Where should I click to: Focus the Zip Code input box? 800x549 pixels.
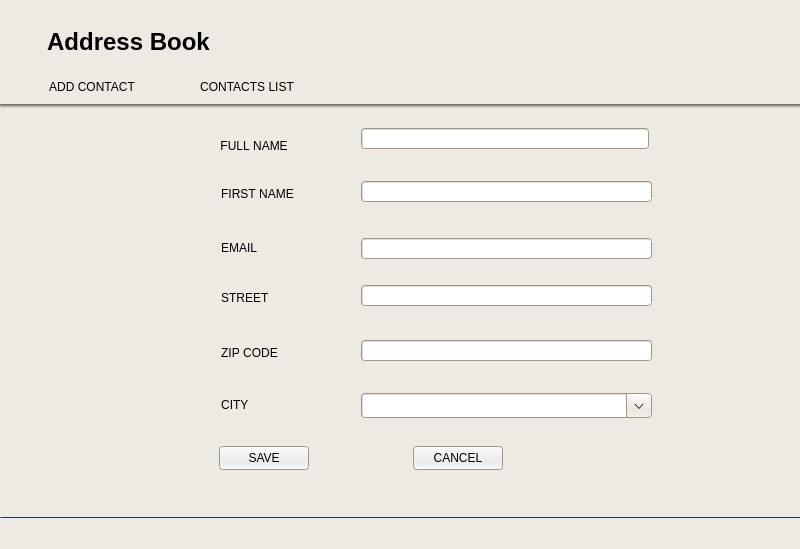507,351
